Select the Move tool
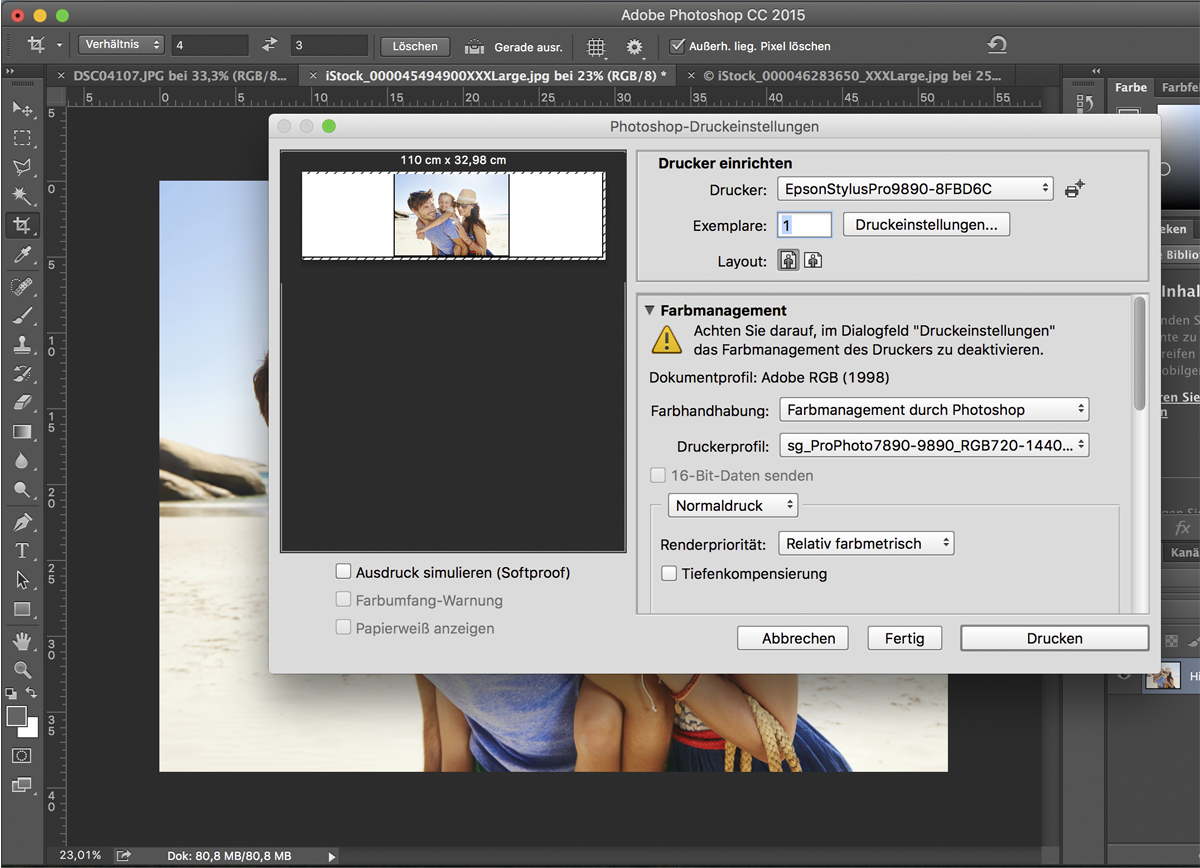This screenshot has height=868, width=1200. coord(22,108)
